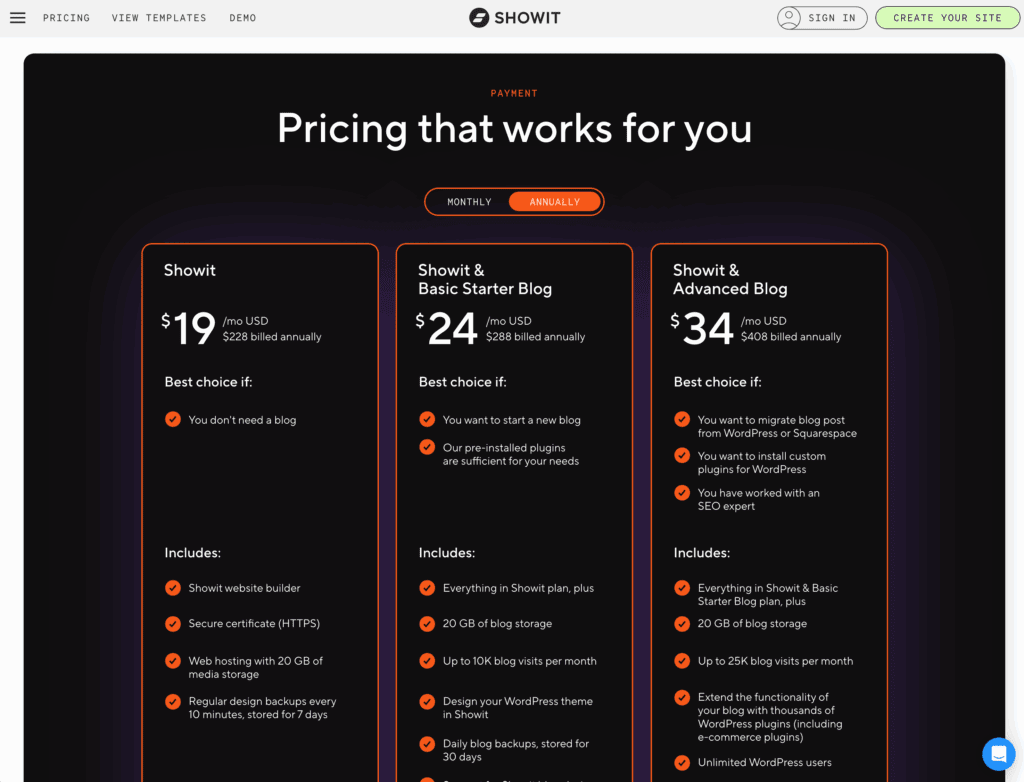Click checkmark beside "You have worked with an SEO expert"
This screenshot has width=1024, height=782.
[682, 493]
